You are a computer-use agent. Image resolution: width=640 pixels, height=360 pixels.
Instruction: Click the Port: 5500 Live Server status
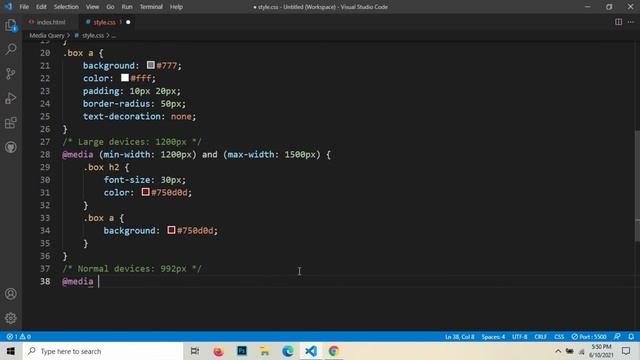coord(589,337)
